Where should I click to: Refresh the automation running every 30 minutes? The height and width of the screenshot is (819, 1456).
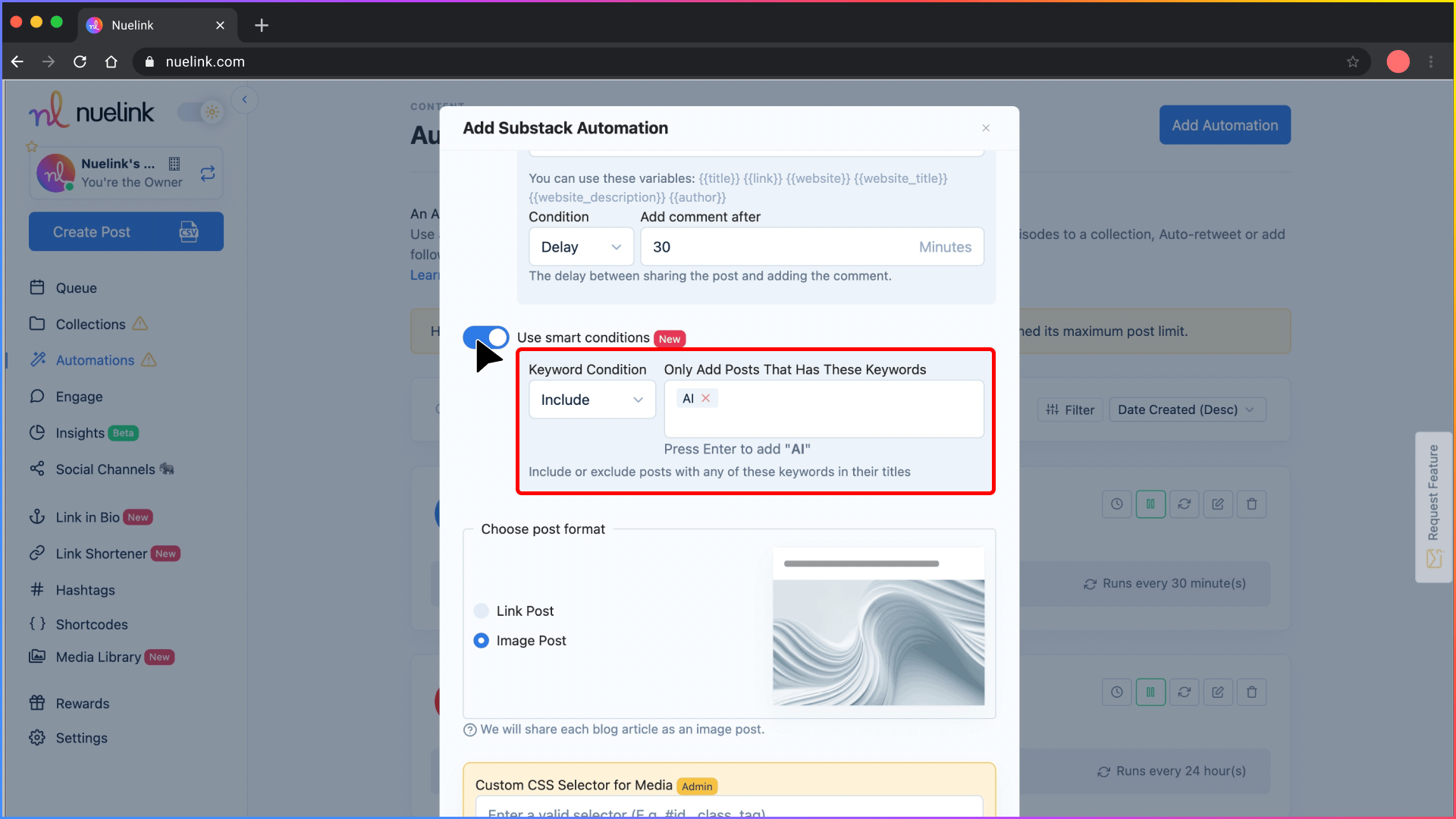[1184, 504]
